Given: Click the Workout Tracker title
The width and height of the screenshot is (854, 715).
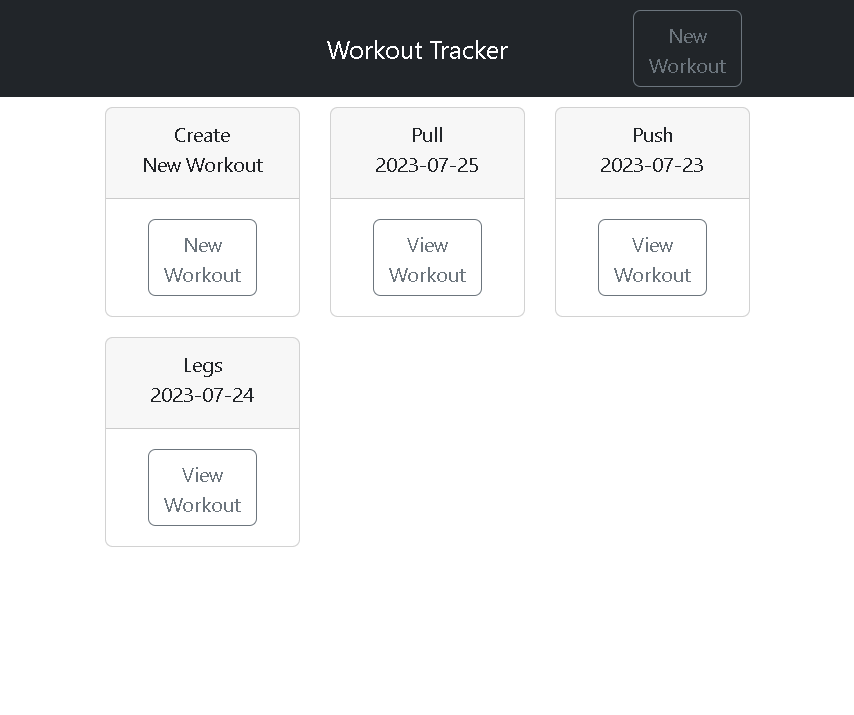Looking at the screenshot, I should click(x=417, y=50).
